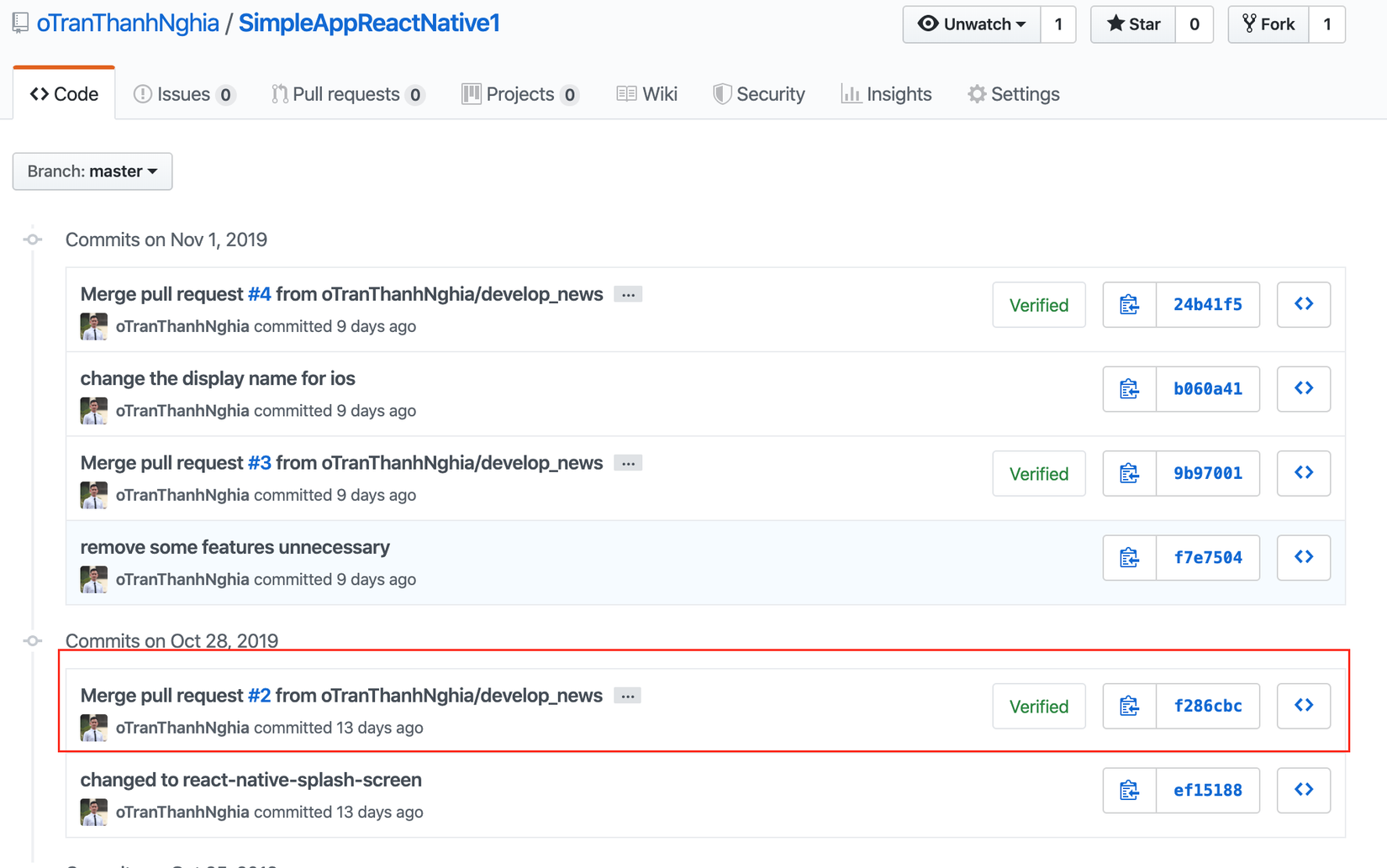Expand commit description for pull request #3
1387x868 pixels.
pyautogui.click(x=628, y=464)
